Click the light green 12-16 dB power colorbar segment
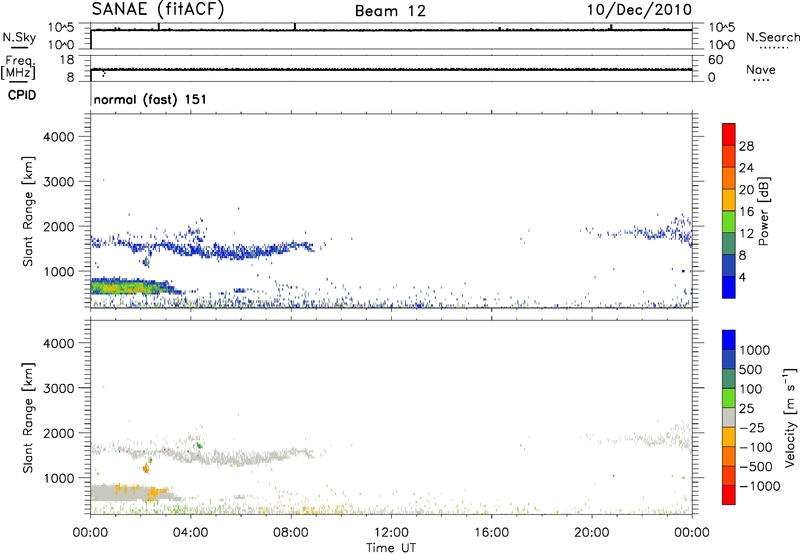Image resolution: width=800 pixels, height=554 pixels. point(729,221)
